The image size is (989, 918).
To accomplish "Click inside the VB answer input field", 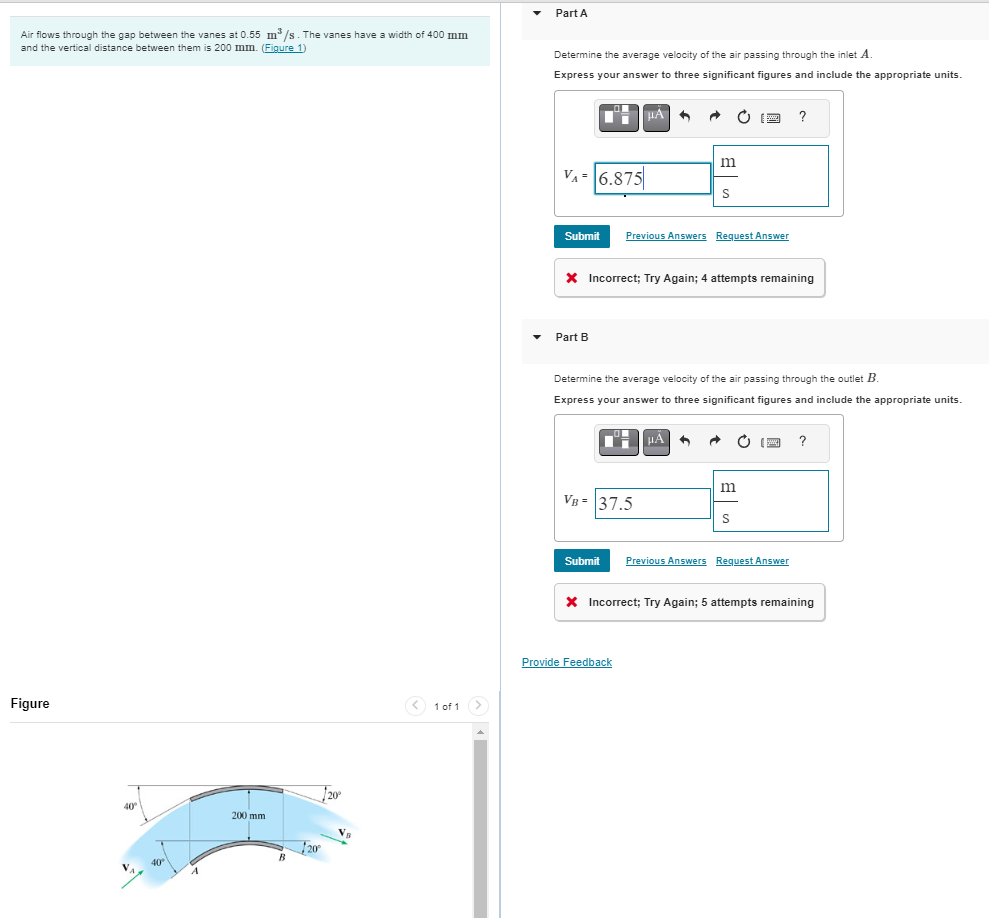I will [652, 503].
